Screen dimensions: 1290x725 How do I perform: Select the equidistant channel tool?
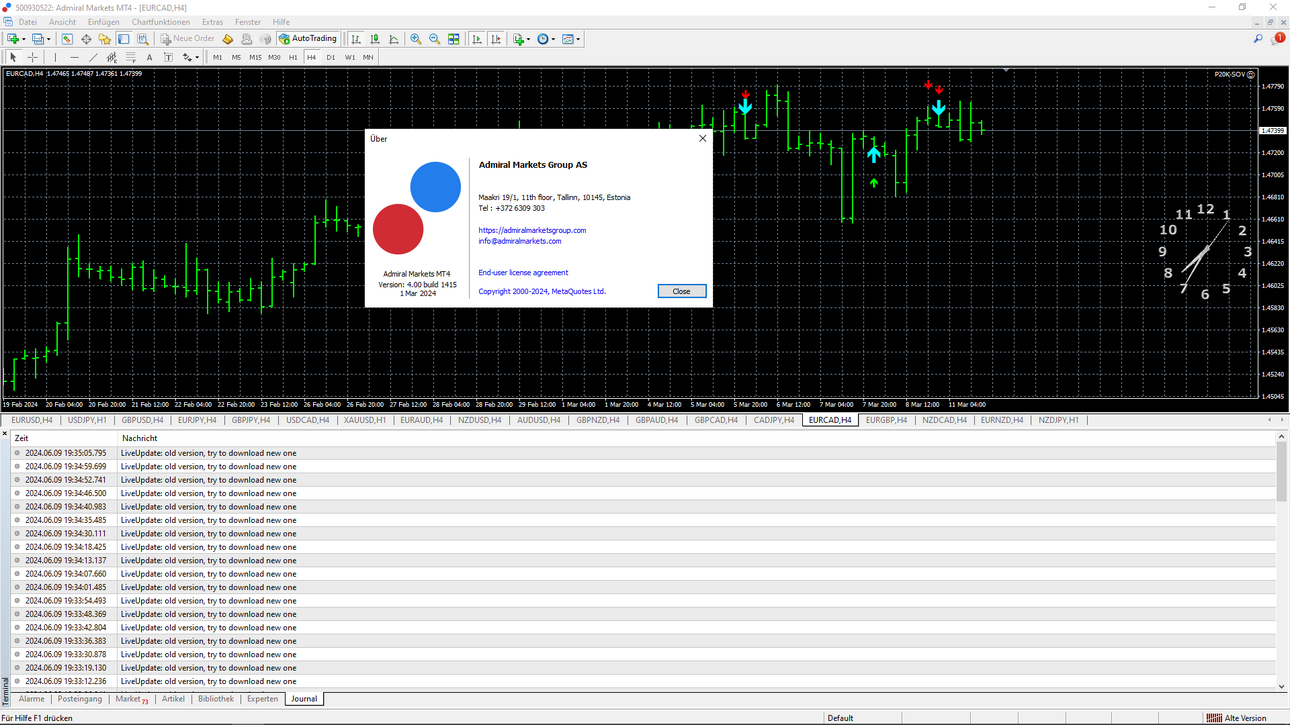pyautogui.click(x=112, y=57)
